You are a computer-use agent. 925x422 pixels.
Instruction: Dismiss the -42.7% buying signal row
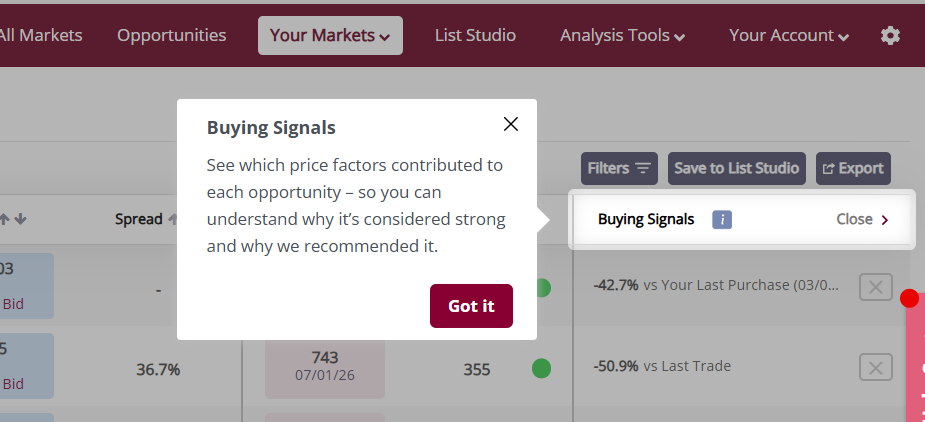(x=876, y=288)
